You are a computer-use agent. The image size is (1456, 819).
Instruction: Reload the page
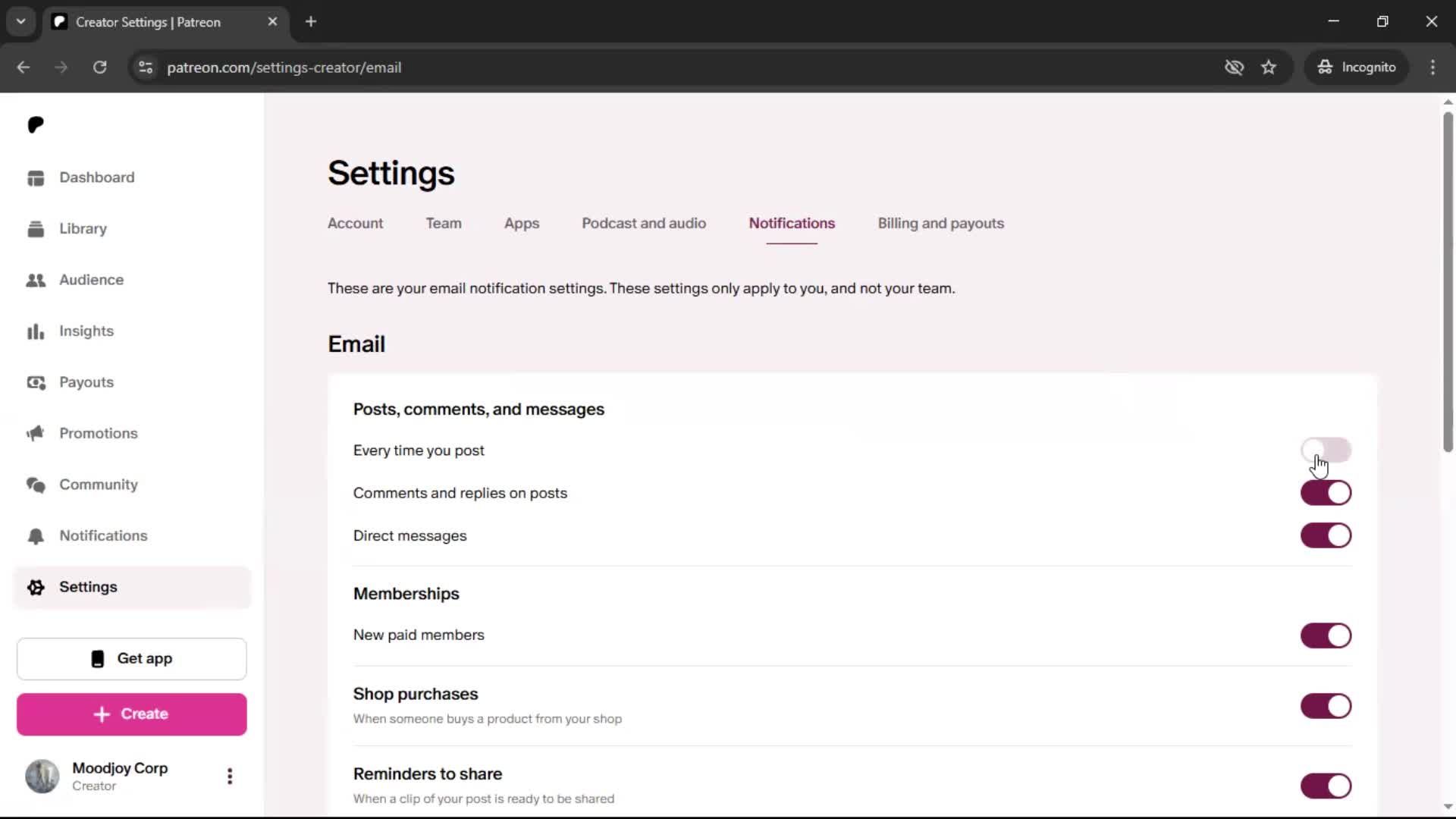99,67
